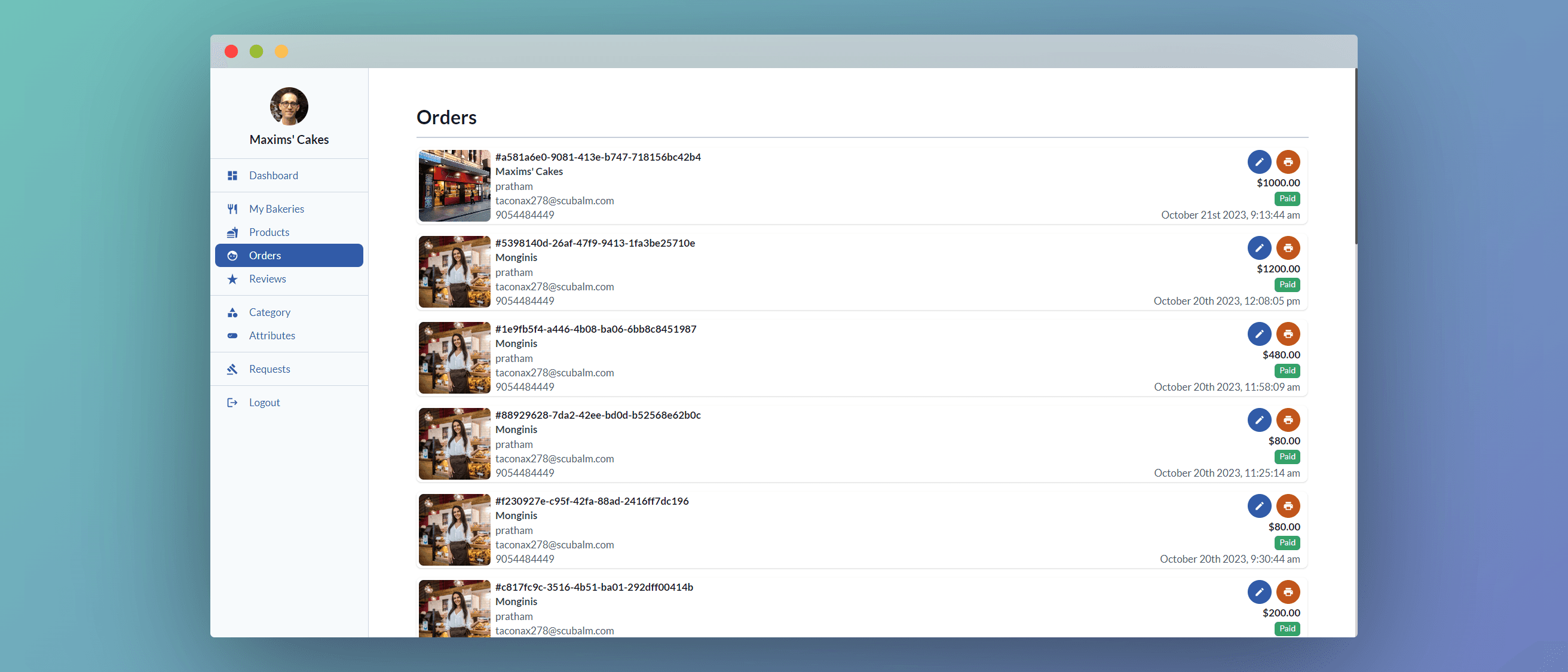Open the Maxims' Cakes storefront thumbnail
The width and height of the screenshot is (1568, 672).
click(x=454, y=186)
